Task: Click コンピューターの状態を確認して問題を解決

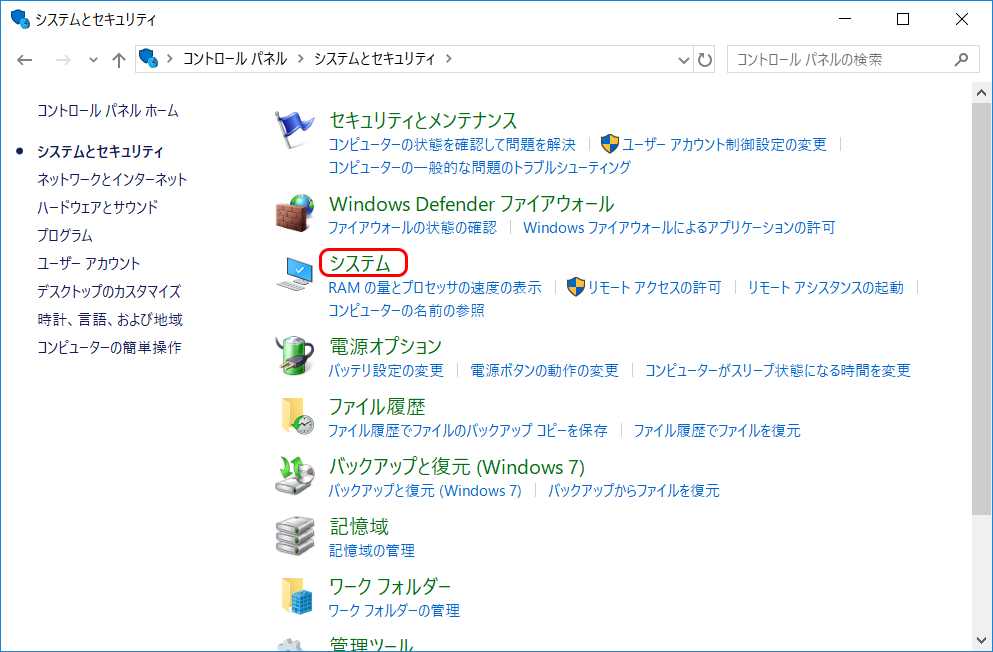Action: click(x=452, y=145)
